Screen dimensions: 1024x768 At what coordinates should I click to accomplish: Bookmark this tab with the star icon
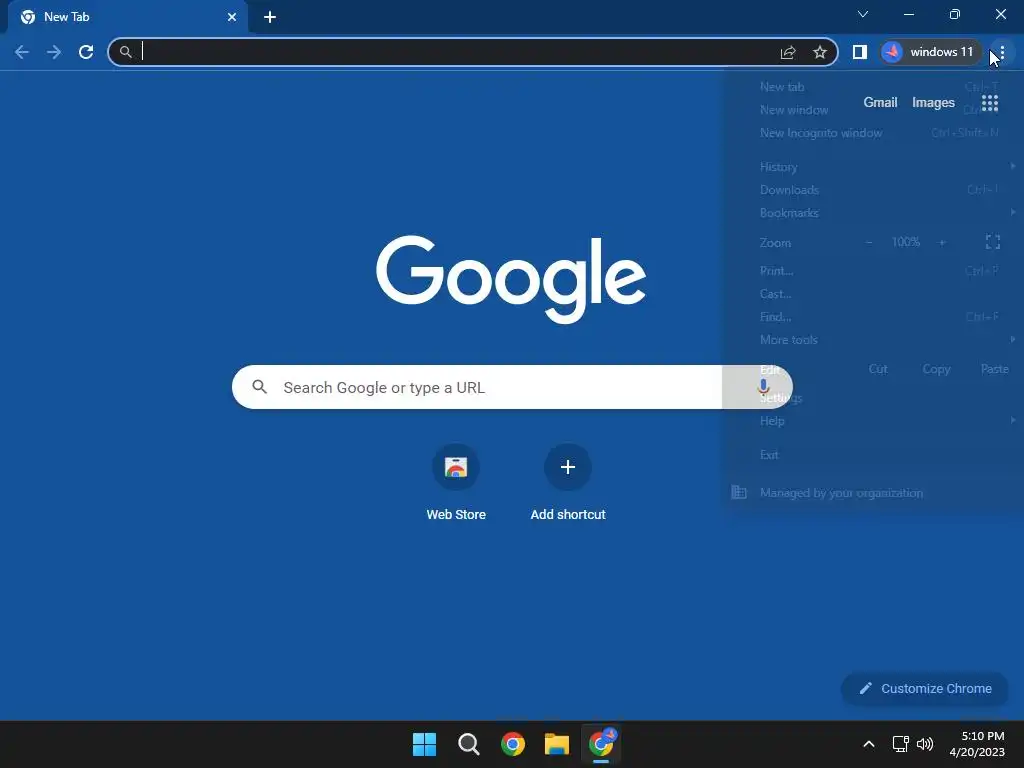(820, 52)
